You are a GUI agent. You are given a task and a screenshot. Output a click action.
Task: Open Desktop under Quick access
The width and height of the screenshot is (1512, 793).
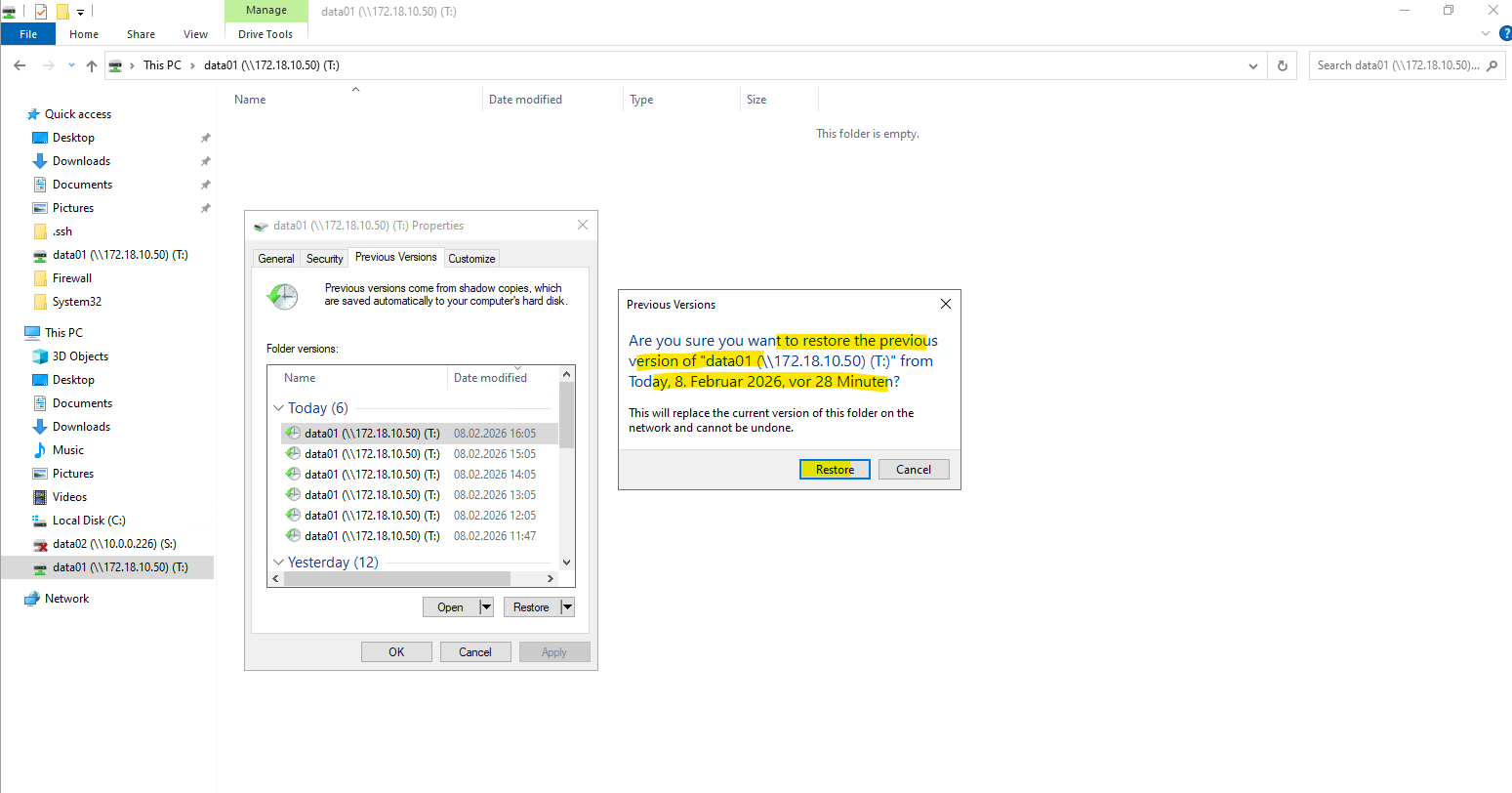(x=73, y=138)
